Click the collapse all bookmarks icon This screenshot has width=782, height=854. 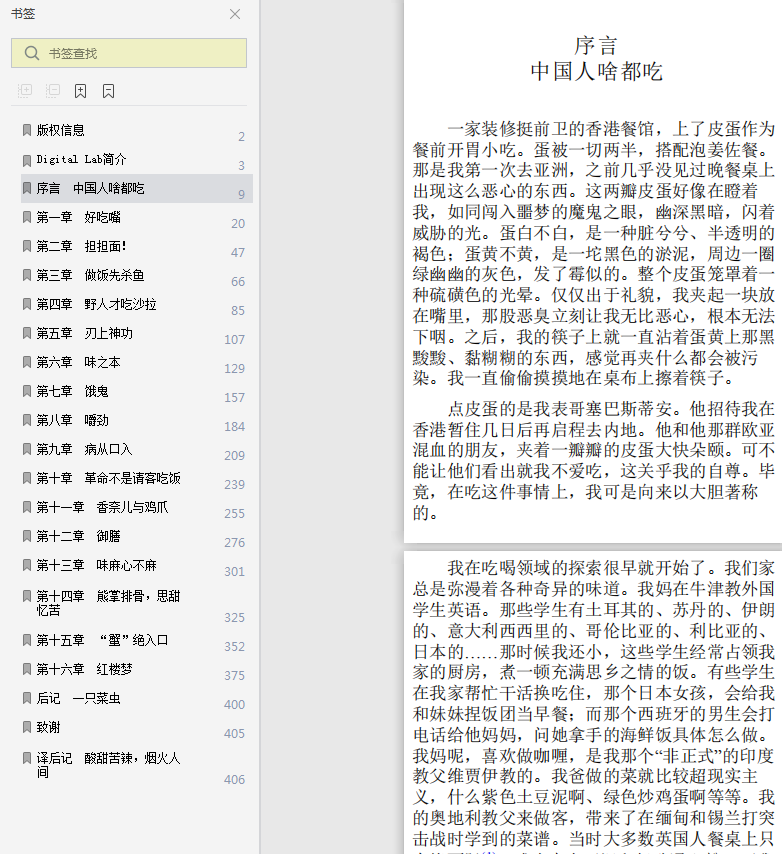pos(53,90)
